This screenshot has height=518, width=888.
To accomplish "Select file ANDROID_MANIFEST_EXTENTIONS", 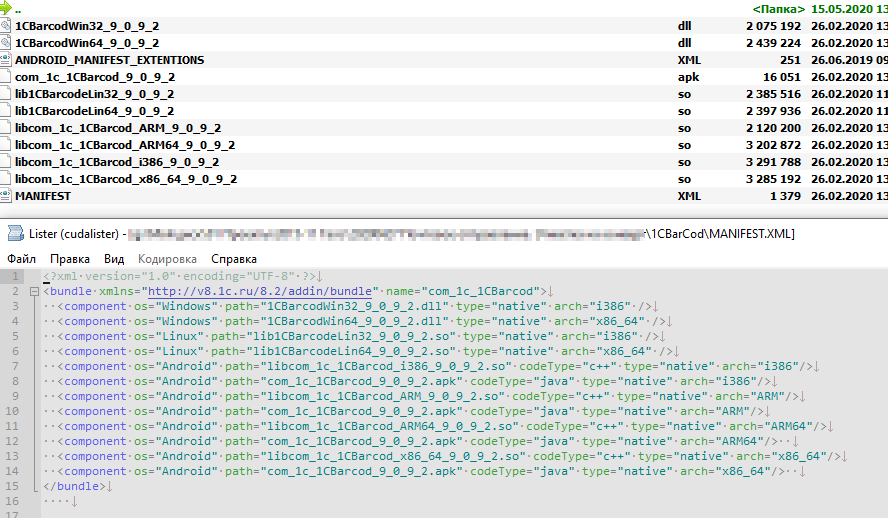I will [109, 60].
